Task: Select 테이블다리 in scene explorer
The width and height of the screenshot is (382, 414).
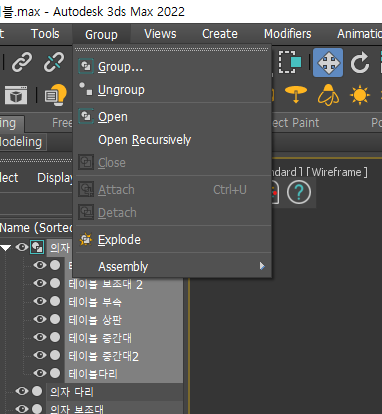Action: 93,374
